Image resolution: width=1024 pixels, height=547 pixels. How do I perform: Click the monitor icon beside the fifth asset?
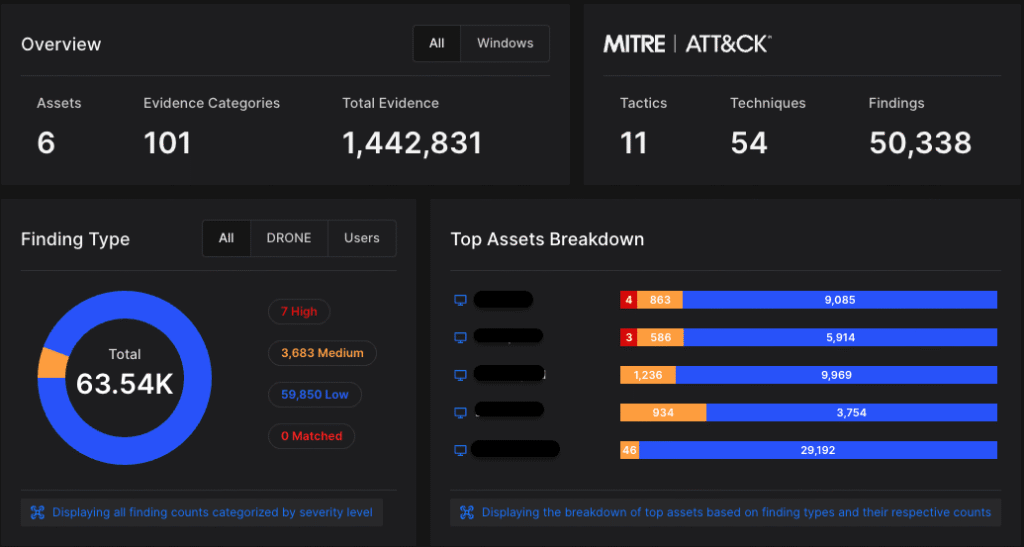pos(461,450)
